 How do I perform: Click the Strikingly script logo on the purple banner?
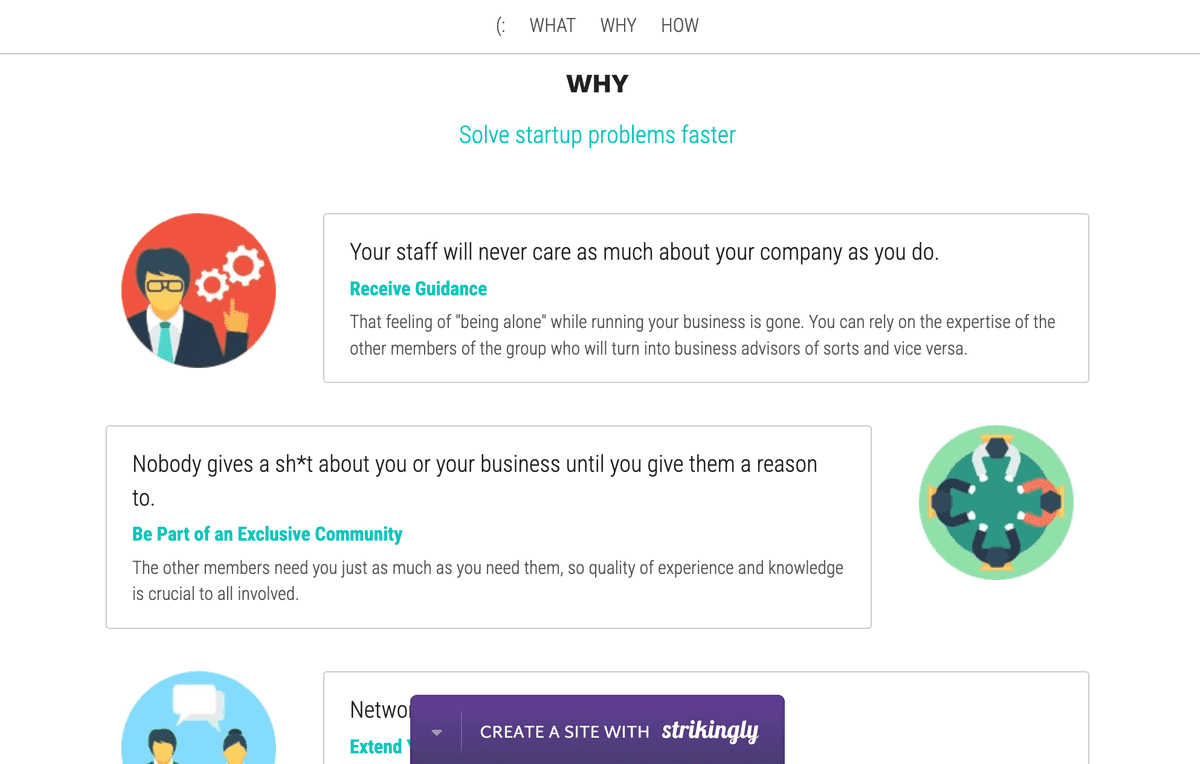pyautogui.click(x=710, y=731)
